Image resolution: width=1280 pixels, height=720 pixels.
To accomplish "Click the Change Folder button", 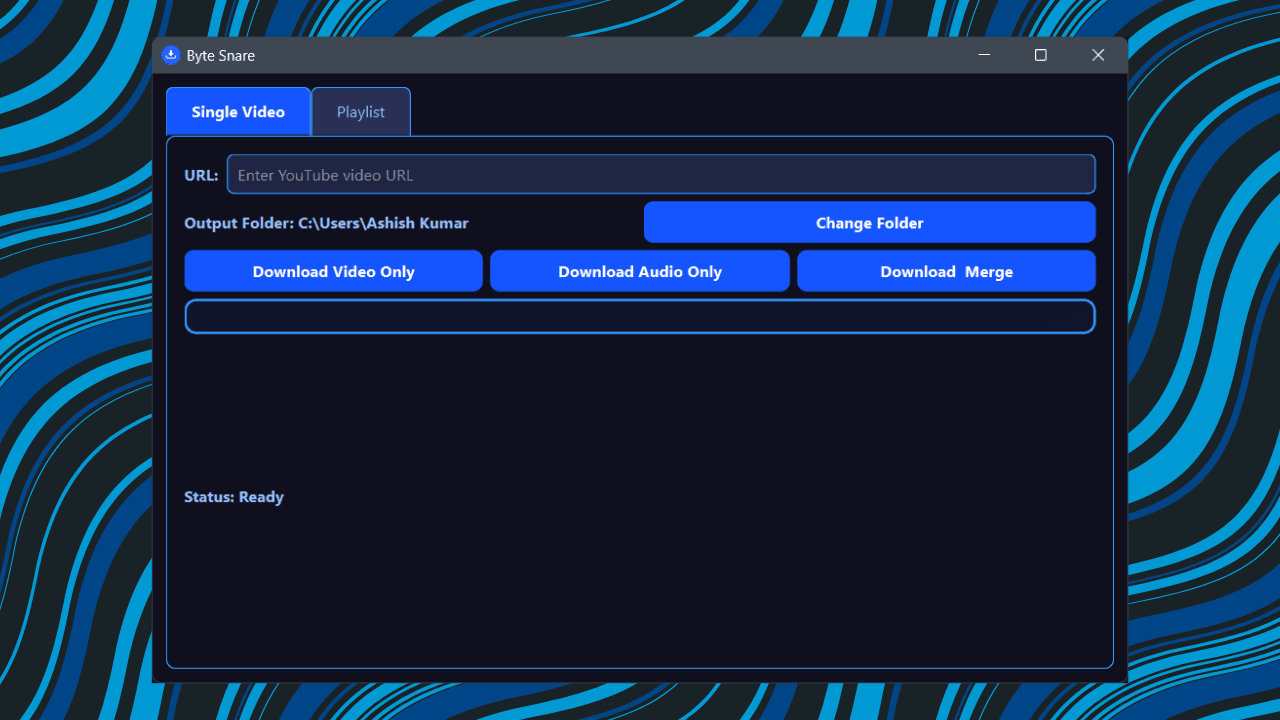I will [x=870, y=222].
